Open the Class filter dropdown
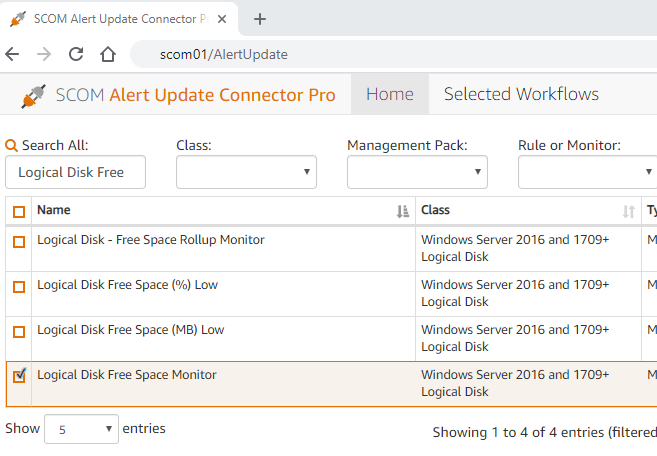 (246, 172)
